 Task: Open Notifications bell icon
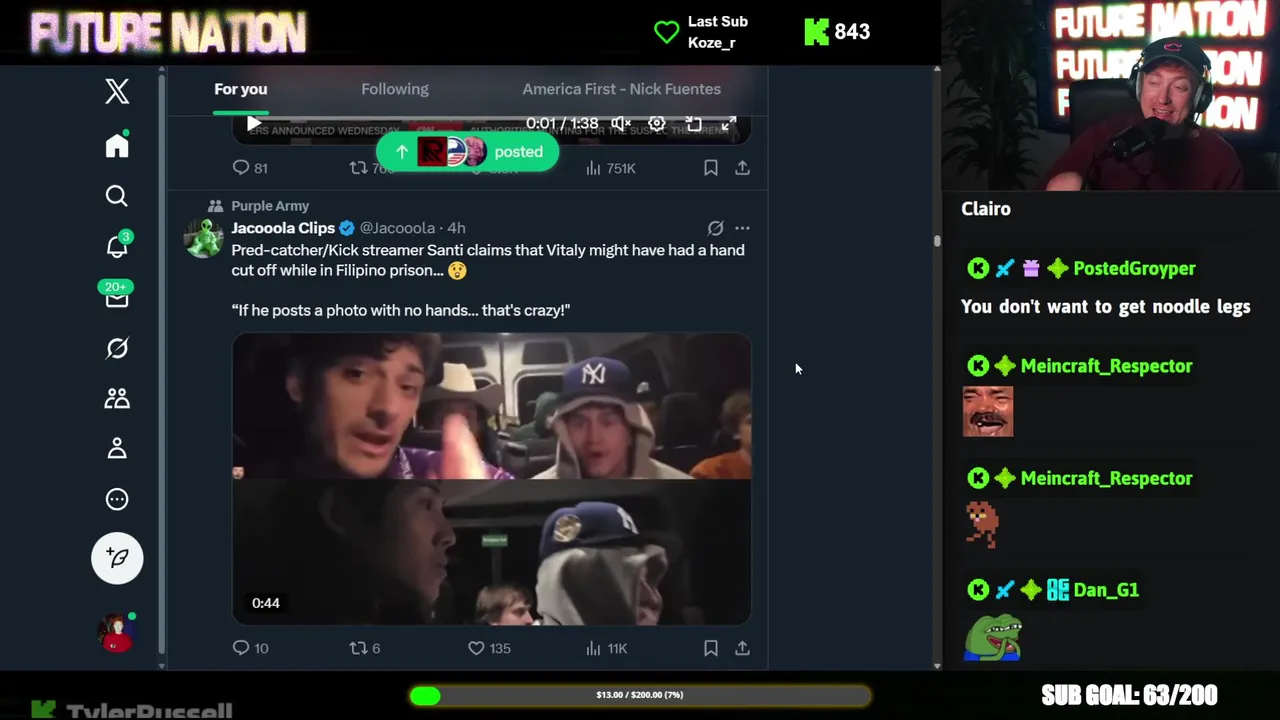pyautogui.click(x=117, y=246)
